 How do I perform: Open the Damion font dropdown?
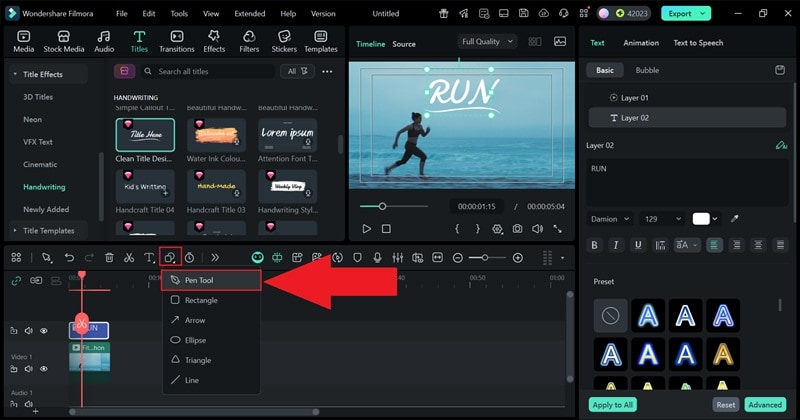(x=610, y=219)
